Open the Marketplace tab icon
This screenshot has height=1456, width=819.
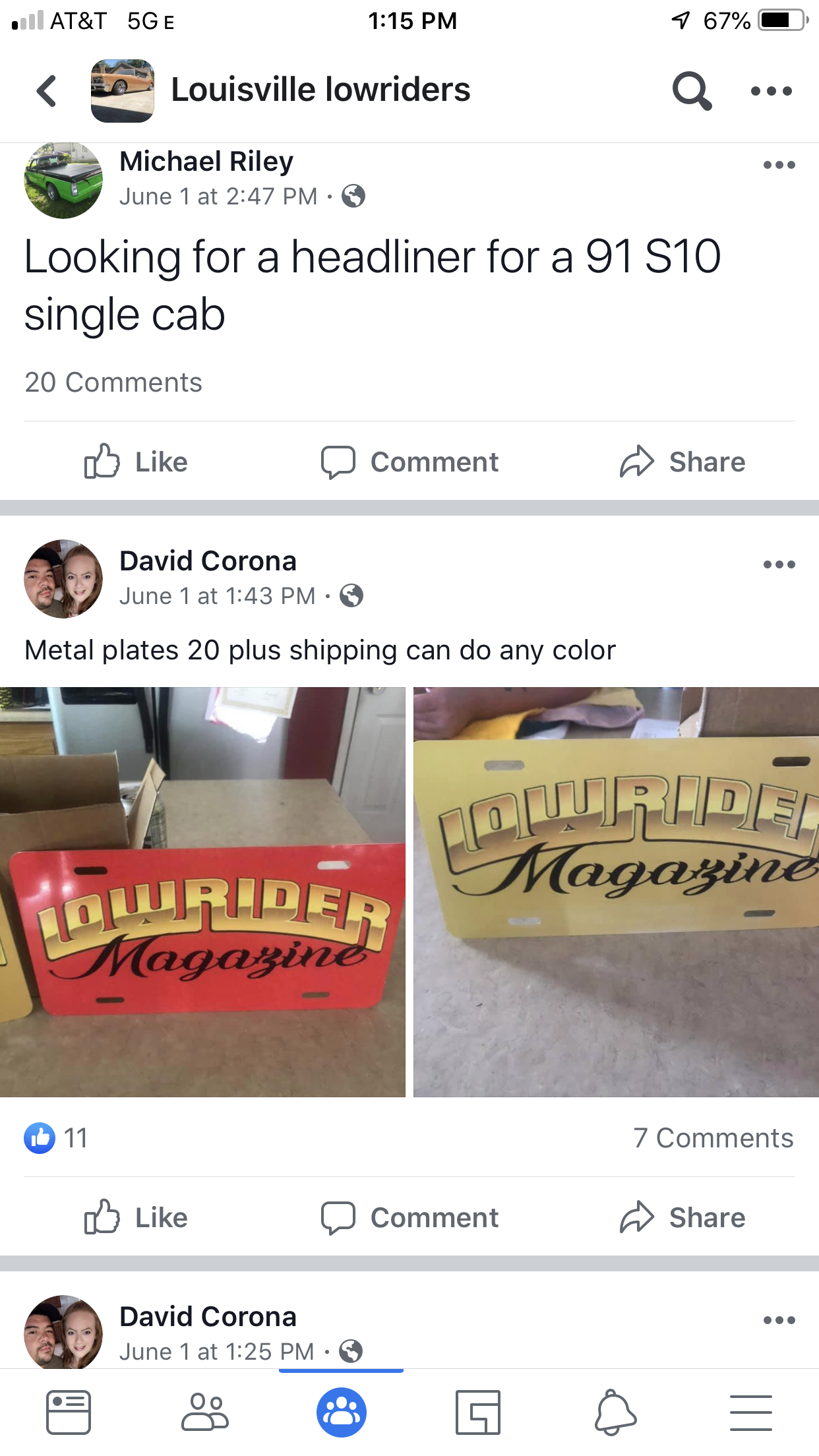coord(478,1412)
